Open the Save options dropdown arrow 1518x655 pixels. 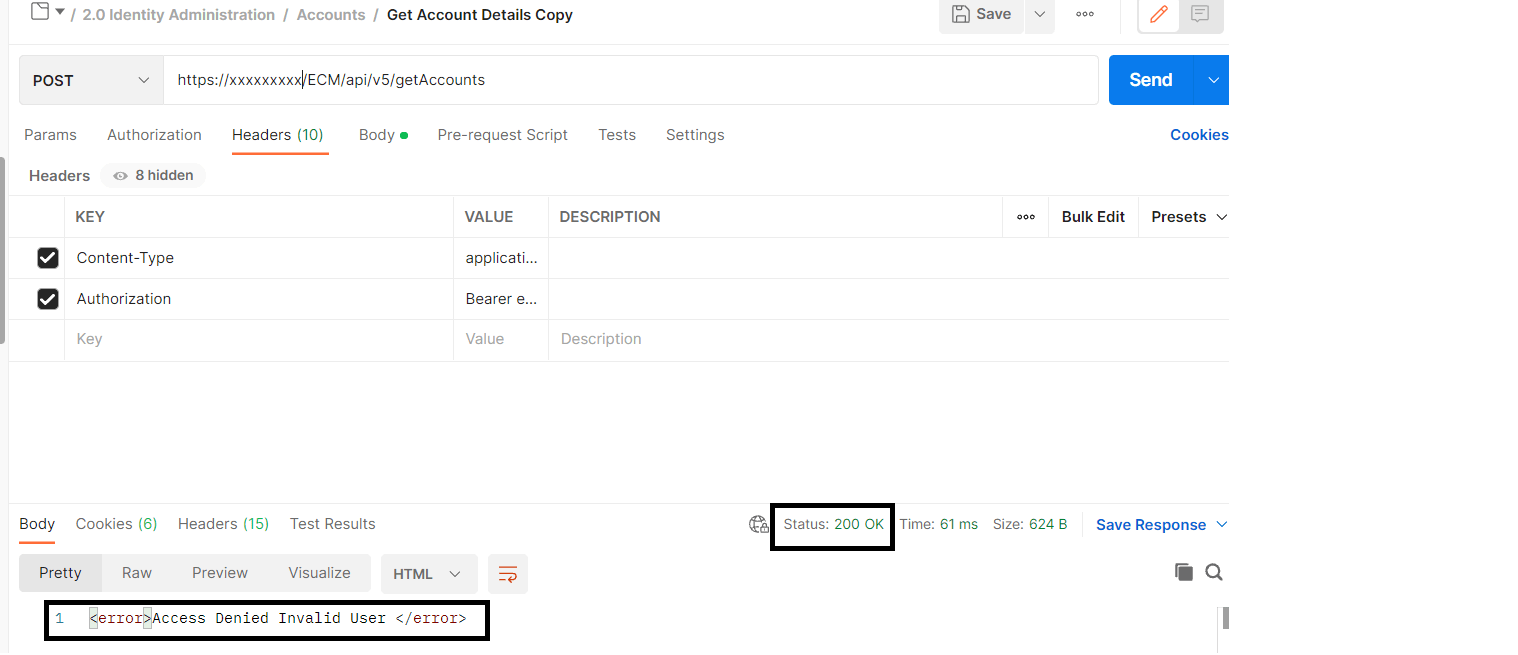click(1040, 15)
